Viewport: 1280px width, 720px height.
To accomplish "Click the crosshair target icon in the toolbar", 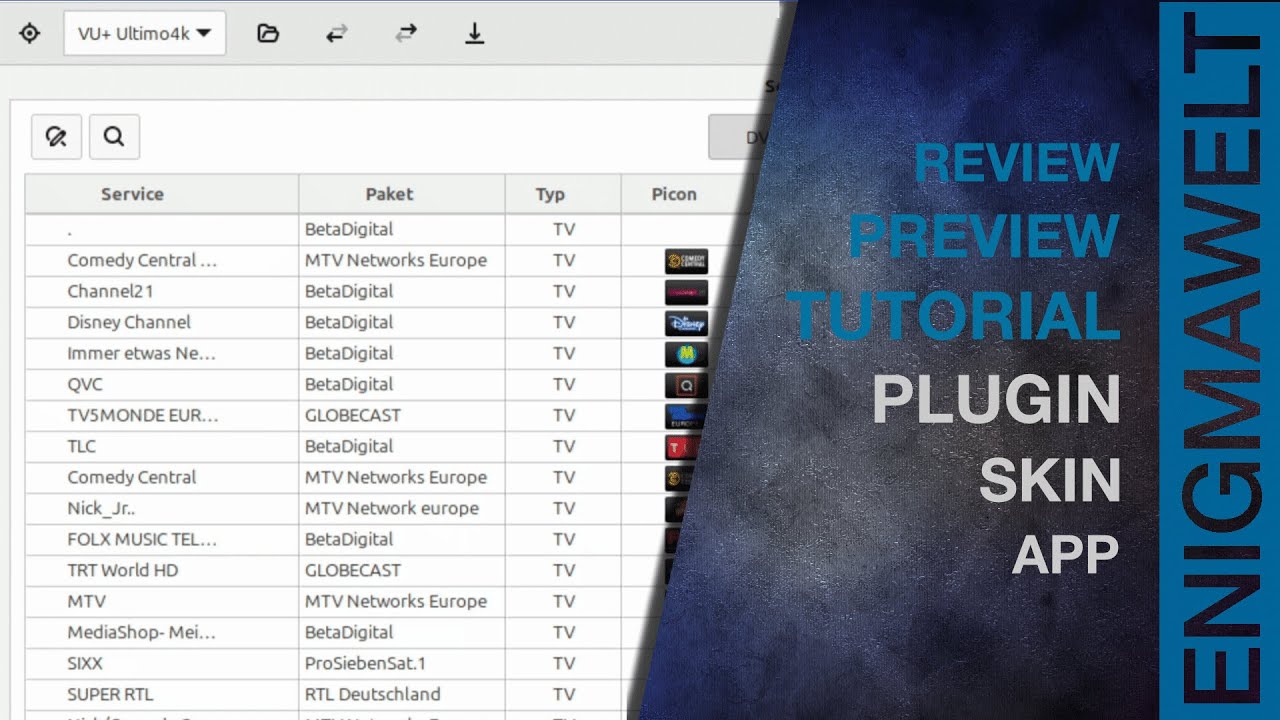I will (30, 34).
